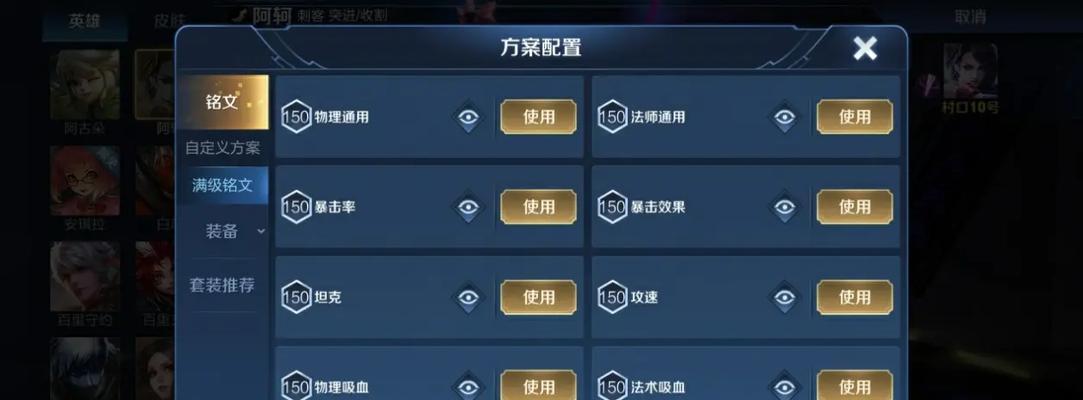Click the 150 hexagon icon for 物理通用

(296, 117)
